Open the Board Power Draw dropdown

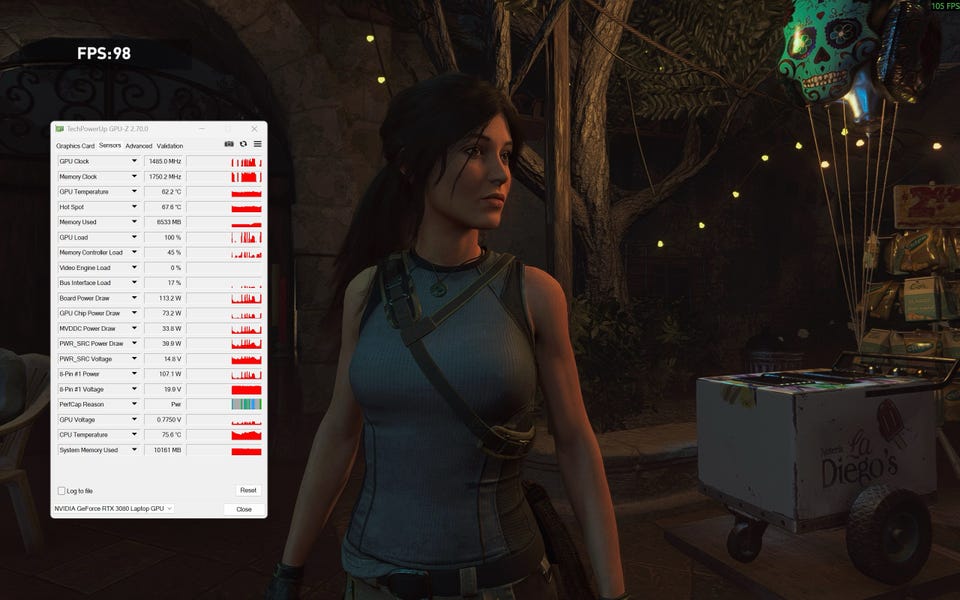[x=134, y=298]
